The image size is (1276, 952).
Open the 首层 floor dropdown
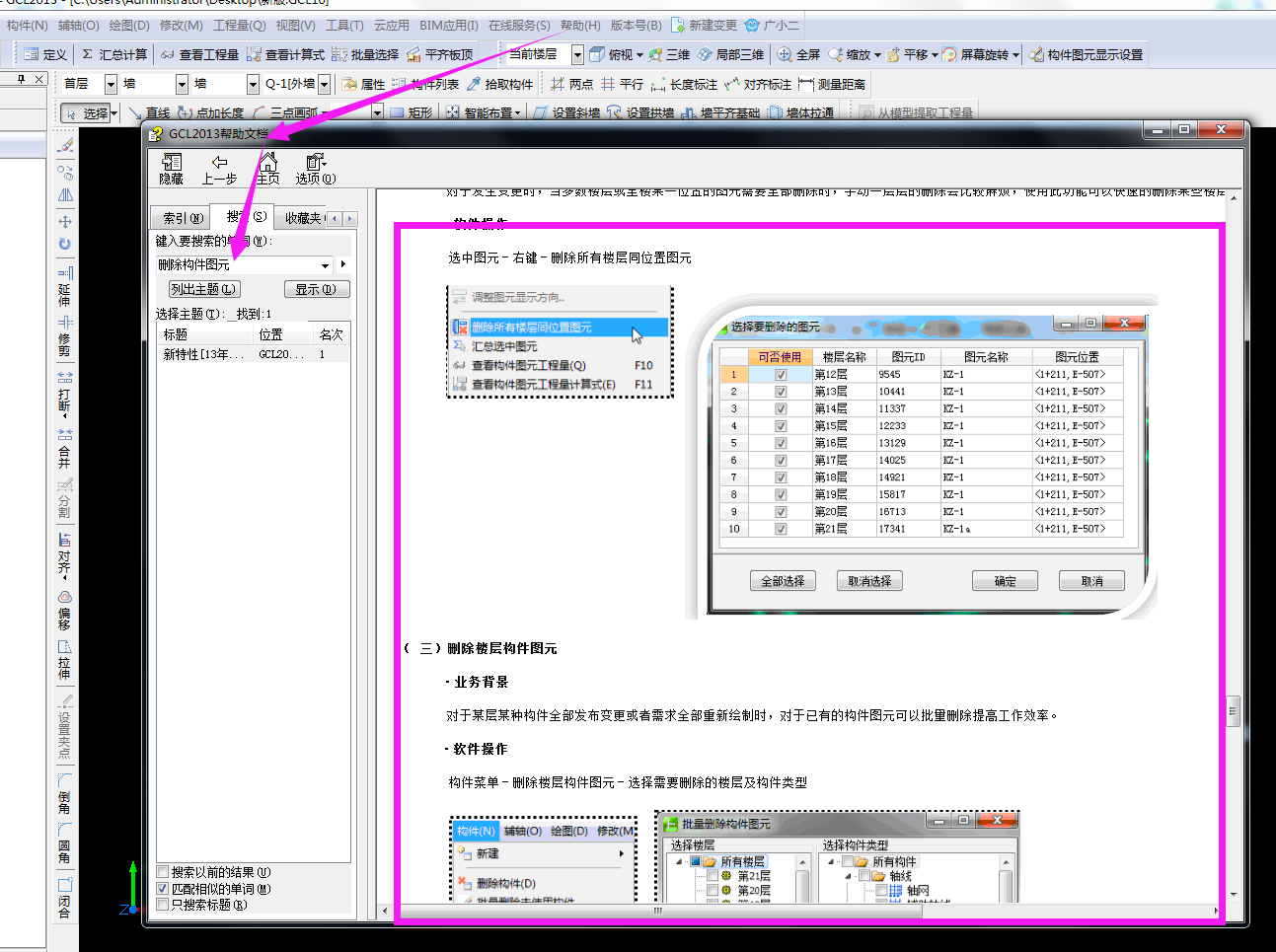click(111, 84)
